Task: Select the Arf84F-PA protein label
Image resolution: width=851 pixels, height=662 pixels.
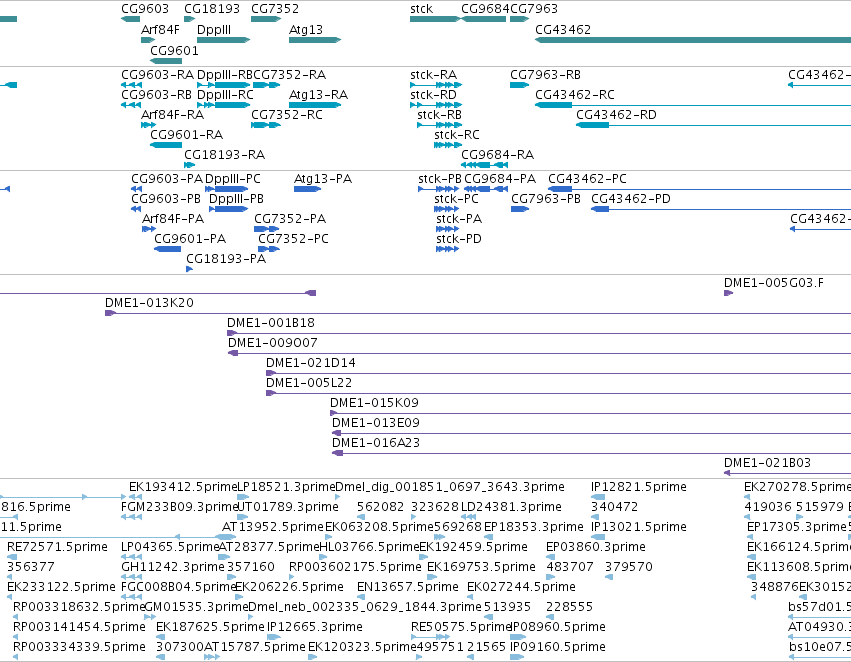Action: coord(173,219)
